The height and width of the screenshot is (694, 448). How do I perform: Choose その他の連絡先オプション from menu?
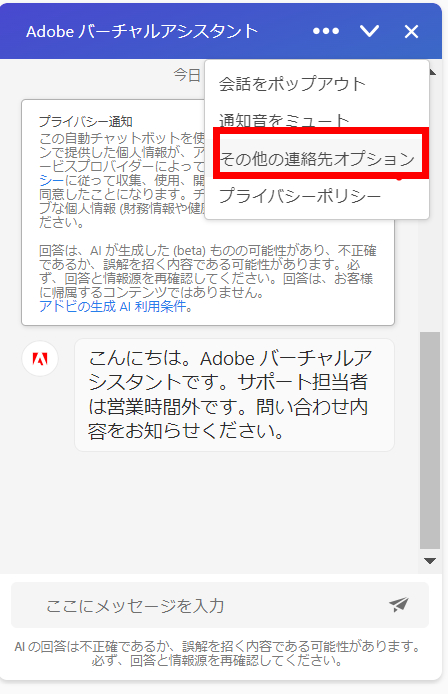pos(317,158)
